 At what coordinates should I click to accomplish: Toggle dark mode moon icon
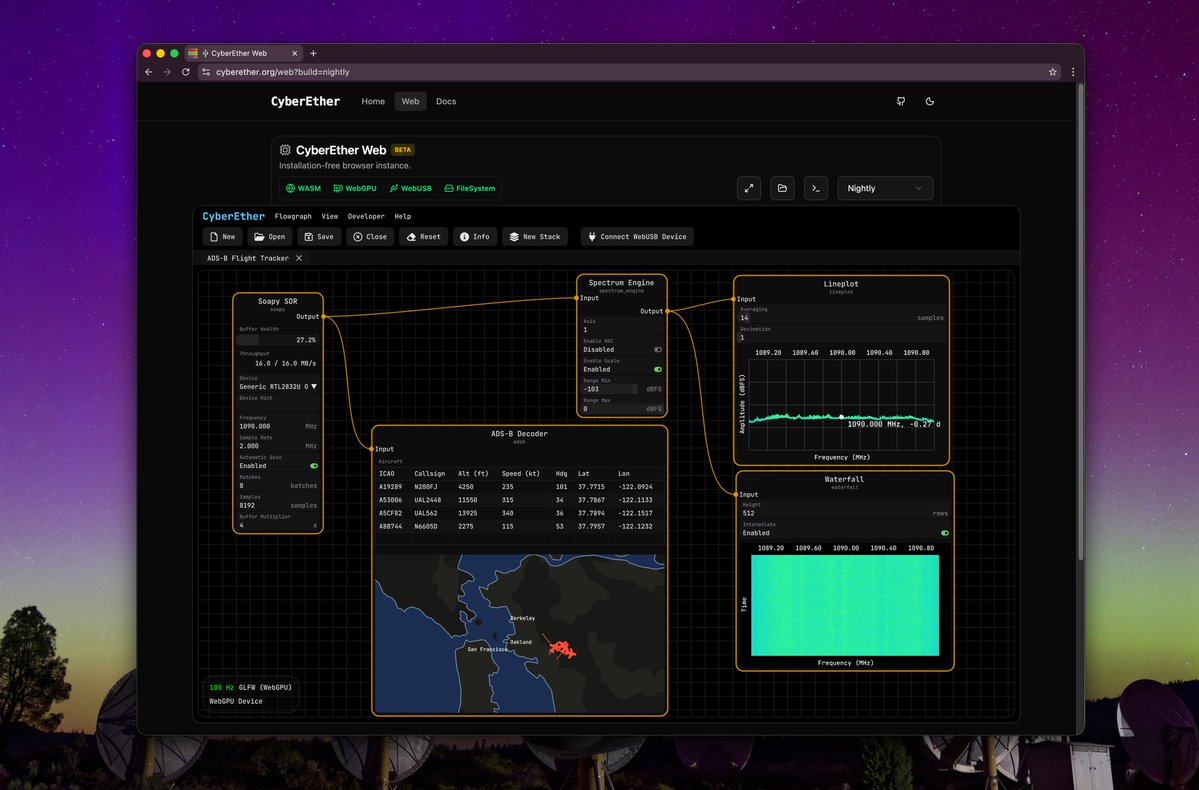coord(930,101)
